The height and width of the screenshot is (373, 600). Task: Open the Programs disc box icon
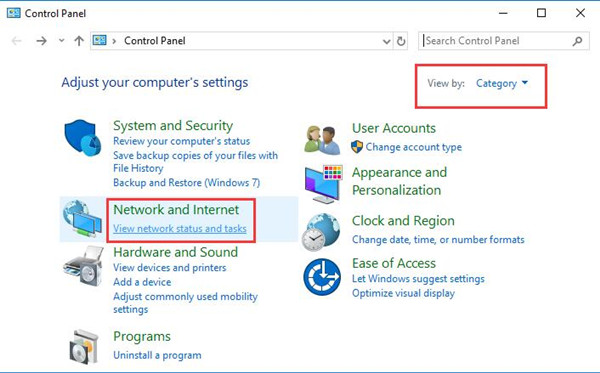pos(84,347)
